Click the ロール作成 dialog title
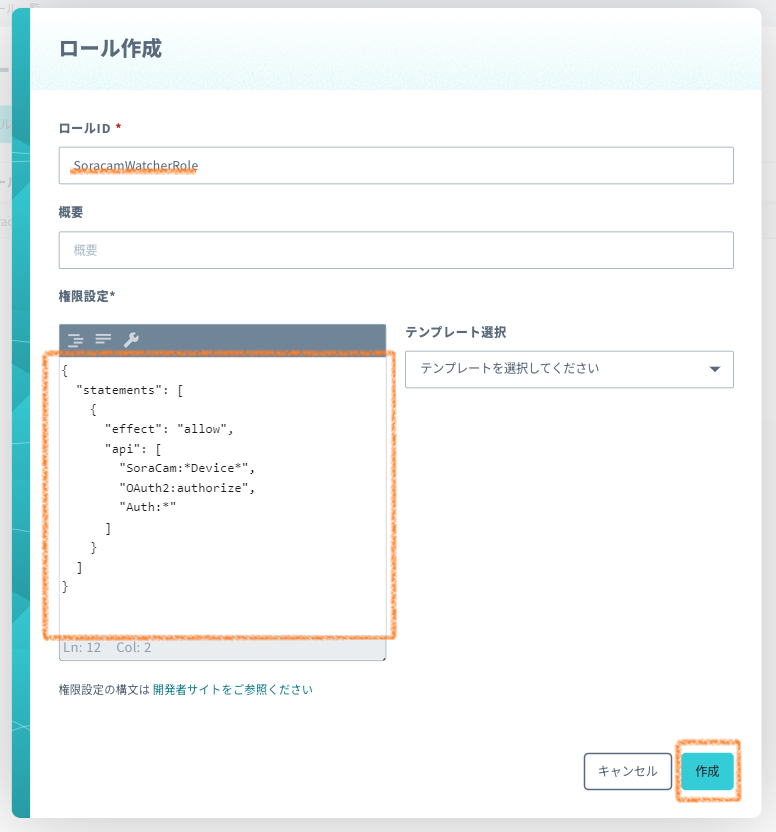The height and width of the screenshot is (832, 776). 110,48
